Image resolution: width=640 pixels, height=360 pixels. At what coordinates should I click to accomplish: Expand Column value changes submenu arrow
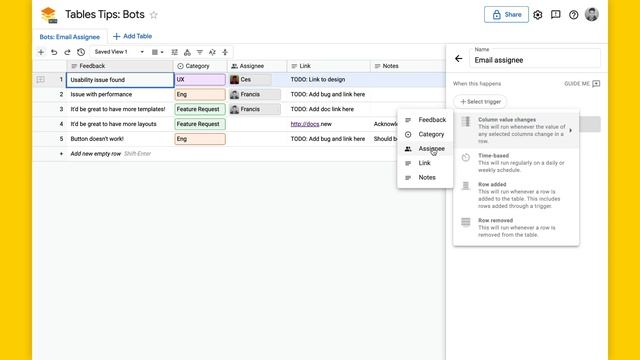[571, 131]
